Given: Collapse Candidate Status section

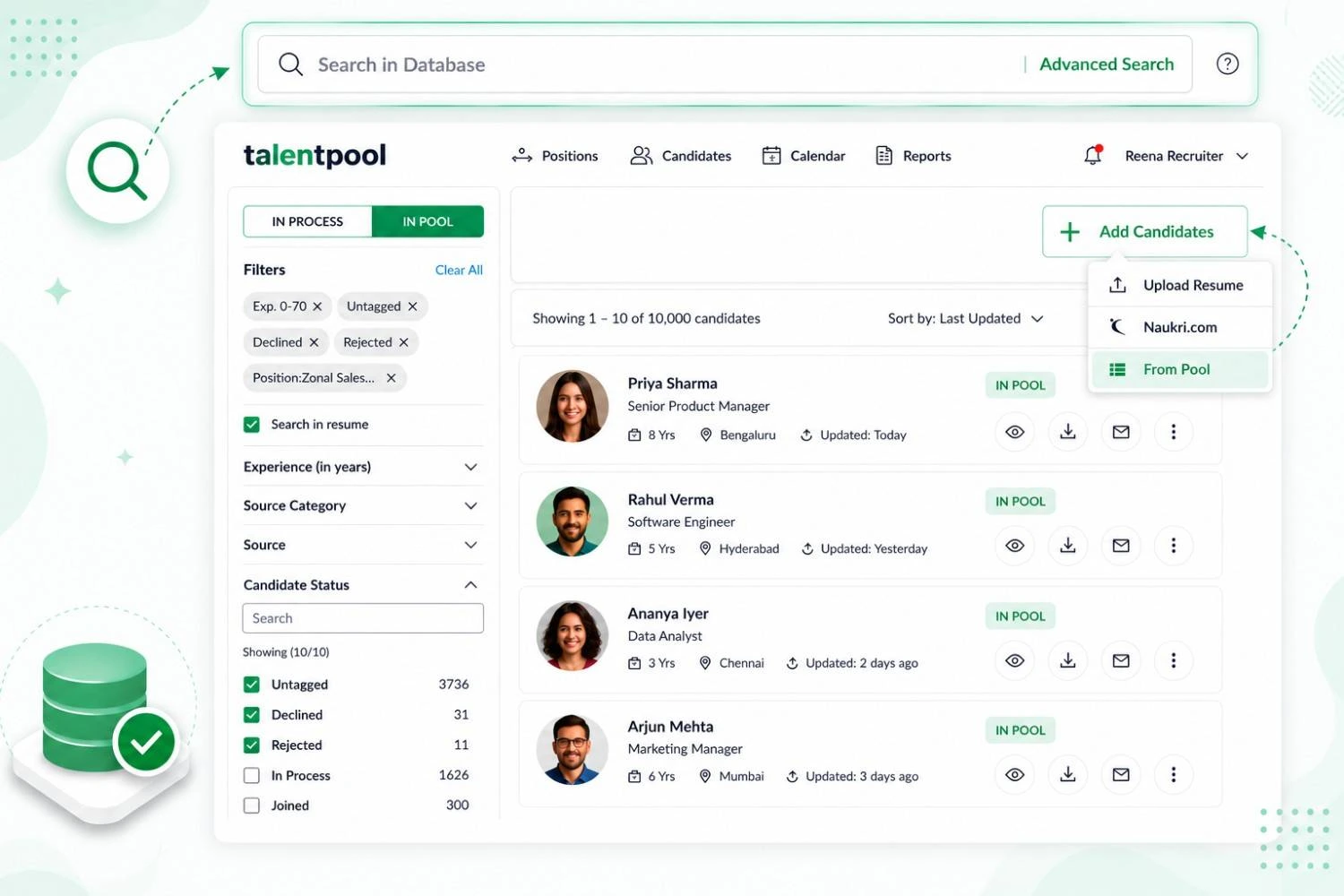Looking at the screenshot, I should tap(470, 585).
